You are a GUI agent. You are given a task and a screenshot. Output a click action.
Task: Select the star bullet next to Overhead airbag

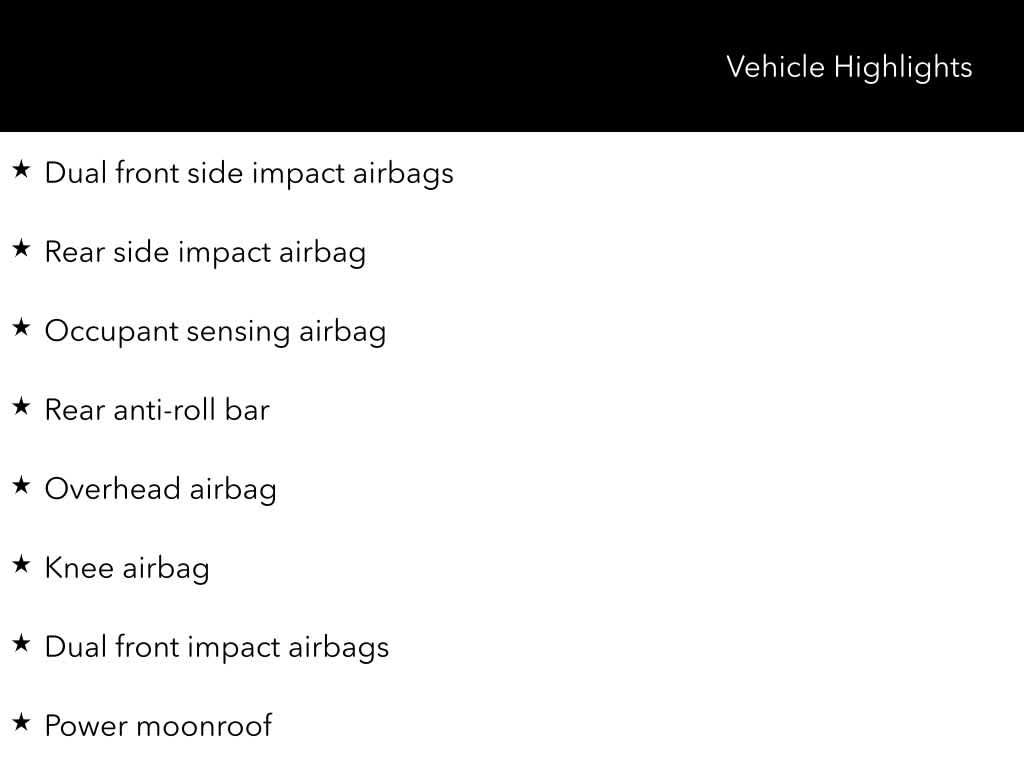pyautogui.click(x=21, y=486)
